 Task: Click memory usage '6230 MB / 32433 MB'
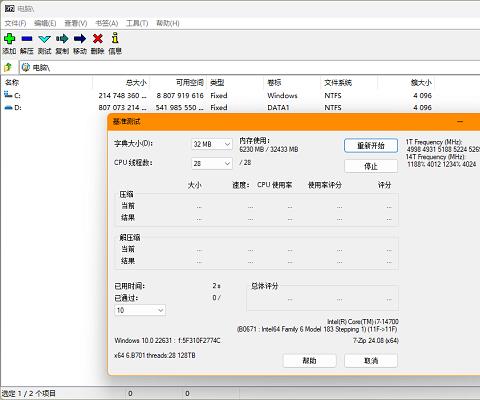(x=269, y=149)
